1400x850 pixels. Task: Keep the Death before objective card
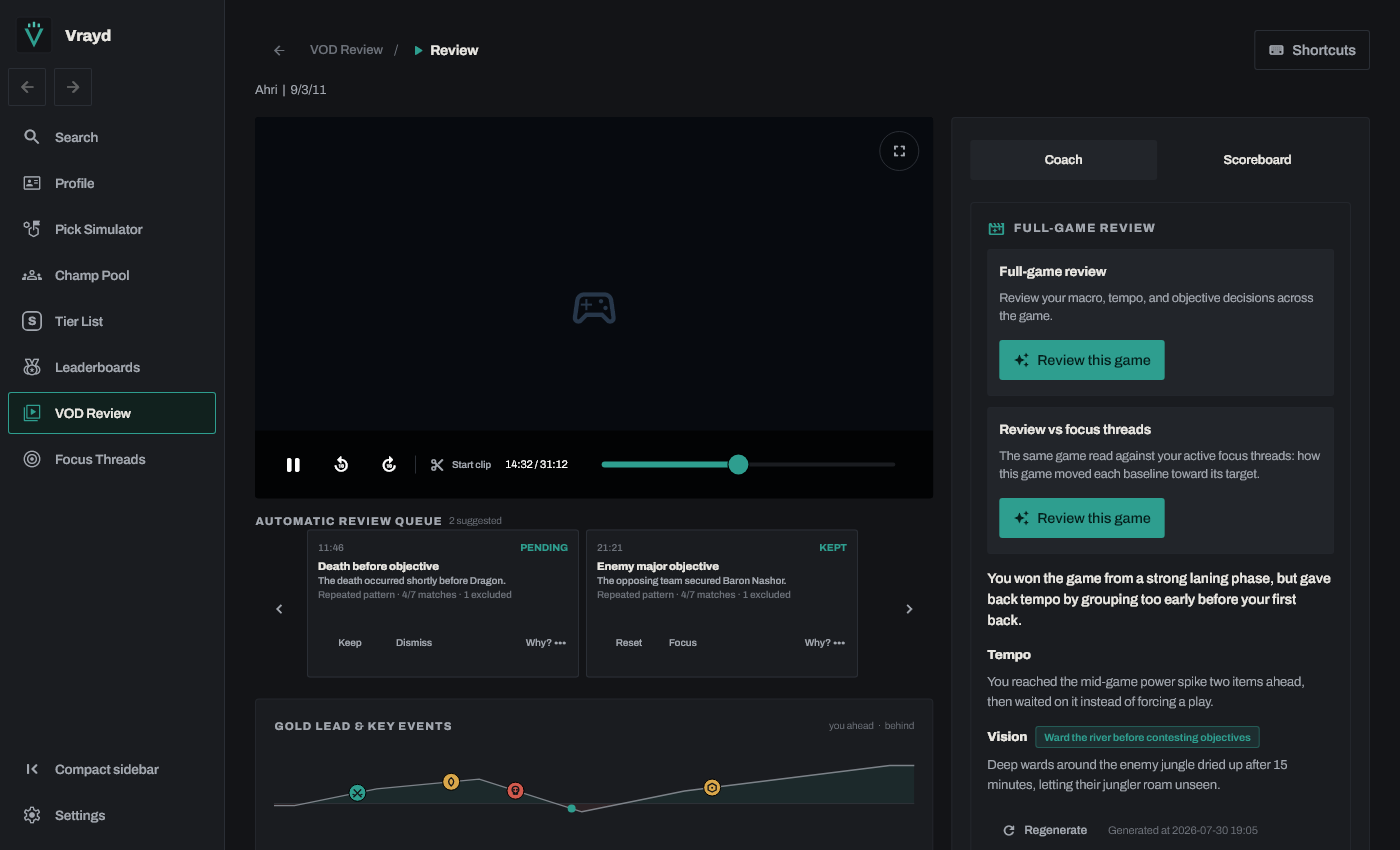coord(350,643)
